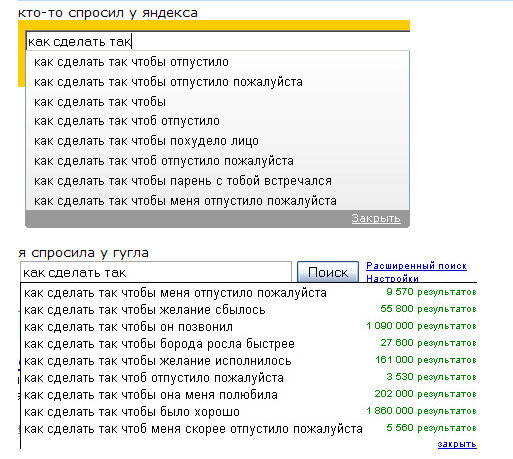Pick suggestion 'чтобы парень с тобой встречался'
513x459 pixels.
coord(218,181)
